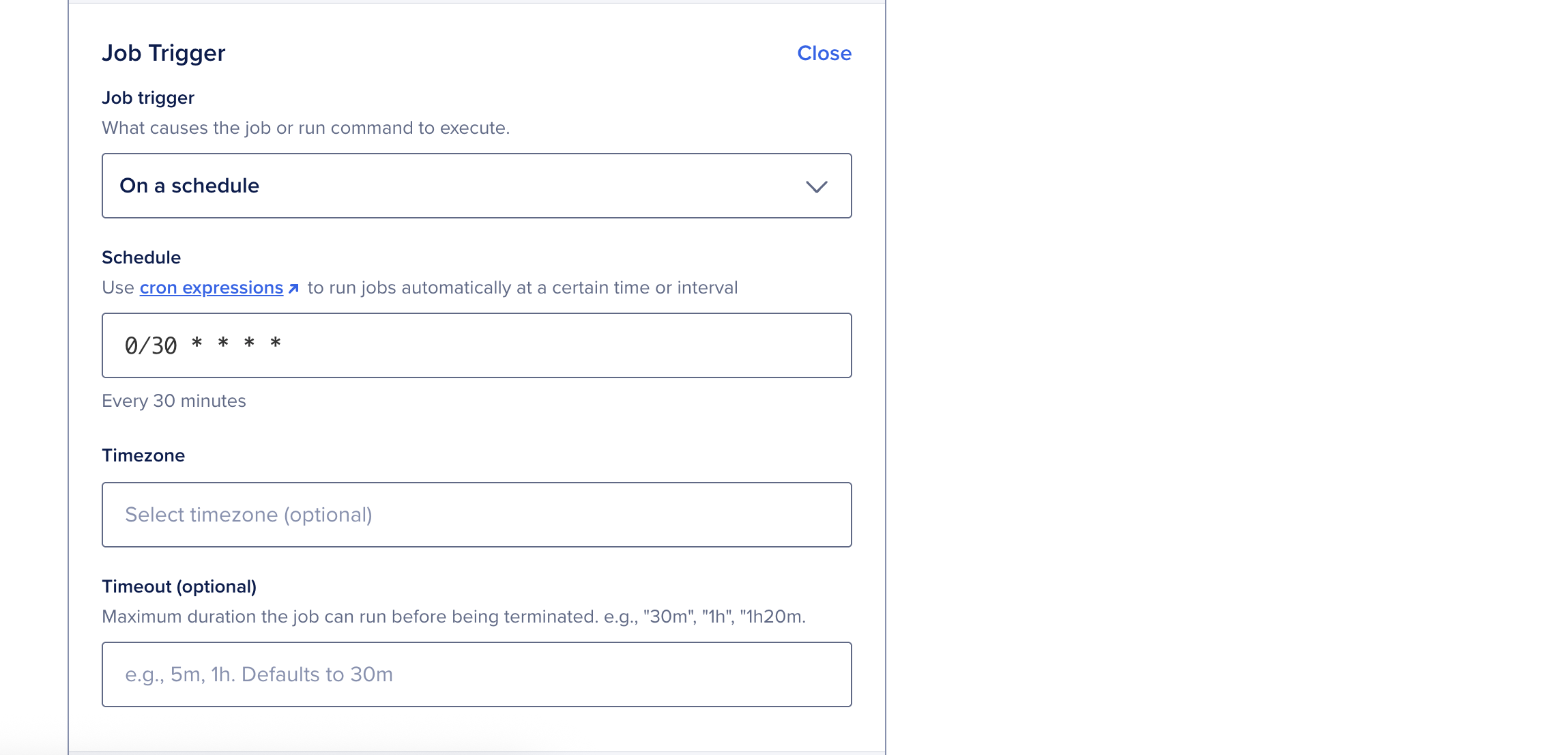Click the Timeout (optional) label

[x=179, y=586]
